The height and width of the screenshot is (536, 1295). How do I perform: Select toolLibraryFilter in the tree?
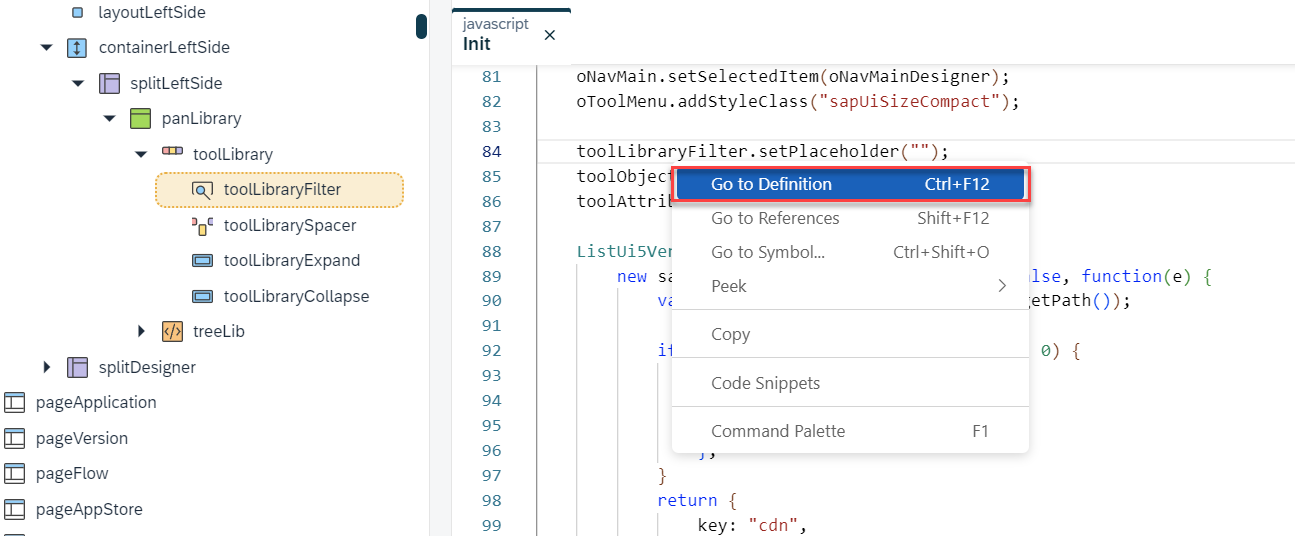(282, 189)
